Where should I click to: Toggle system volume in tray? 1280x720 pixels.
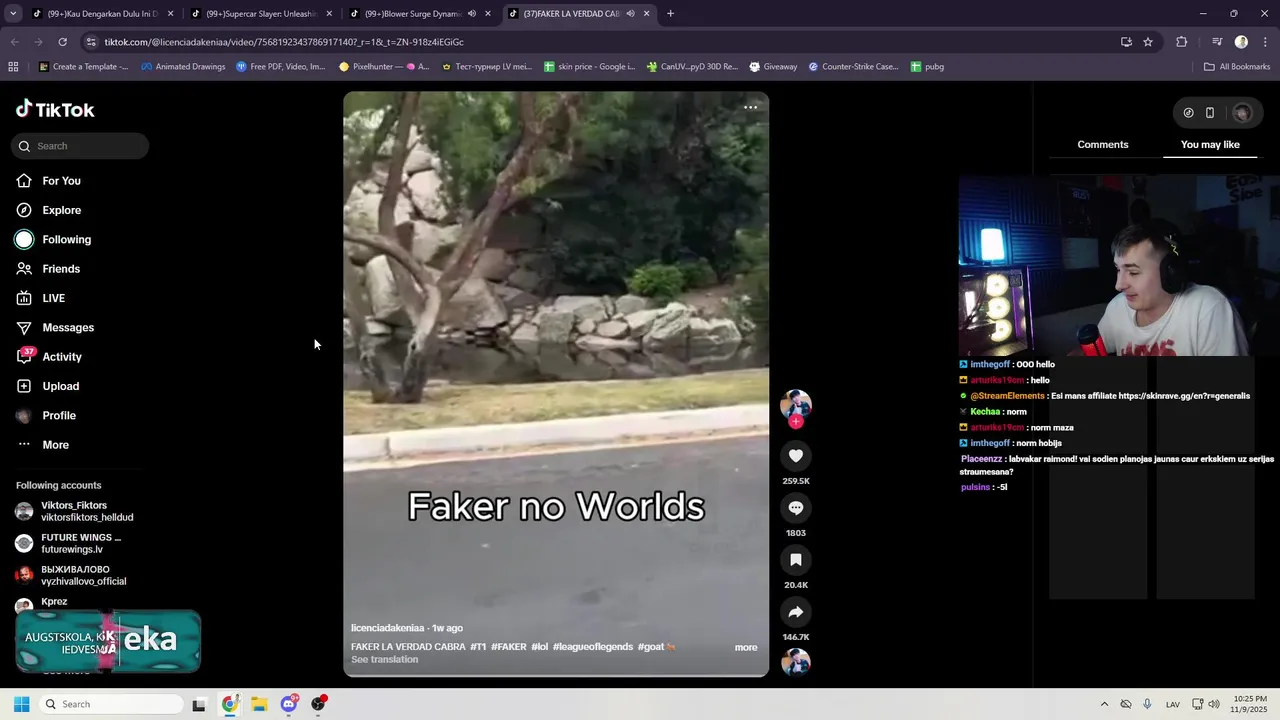coord(1214,704)
